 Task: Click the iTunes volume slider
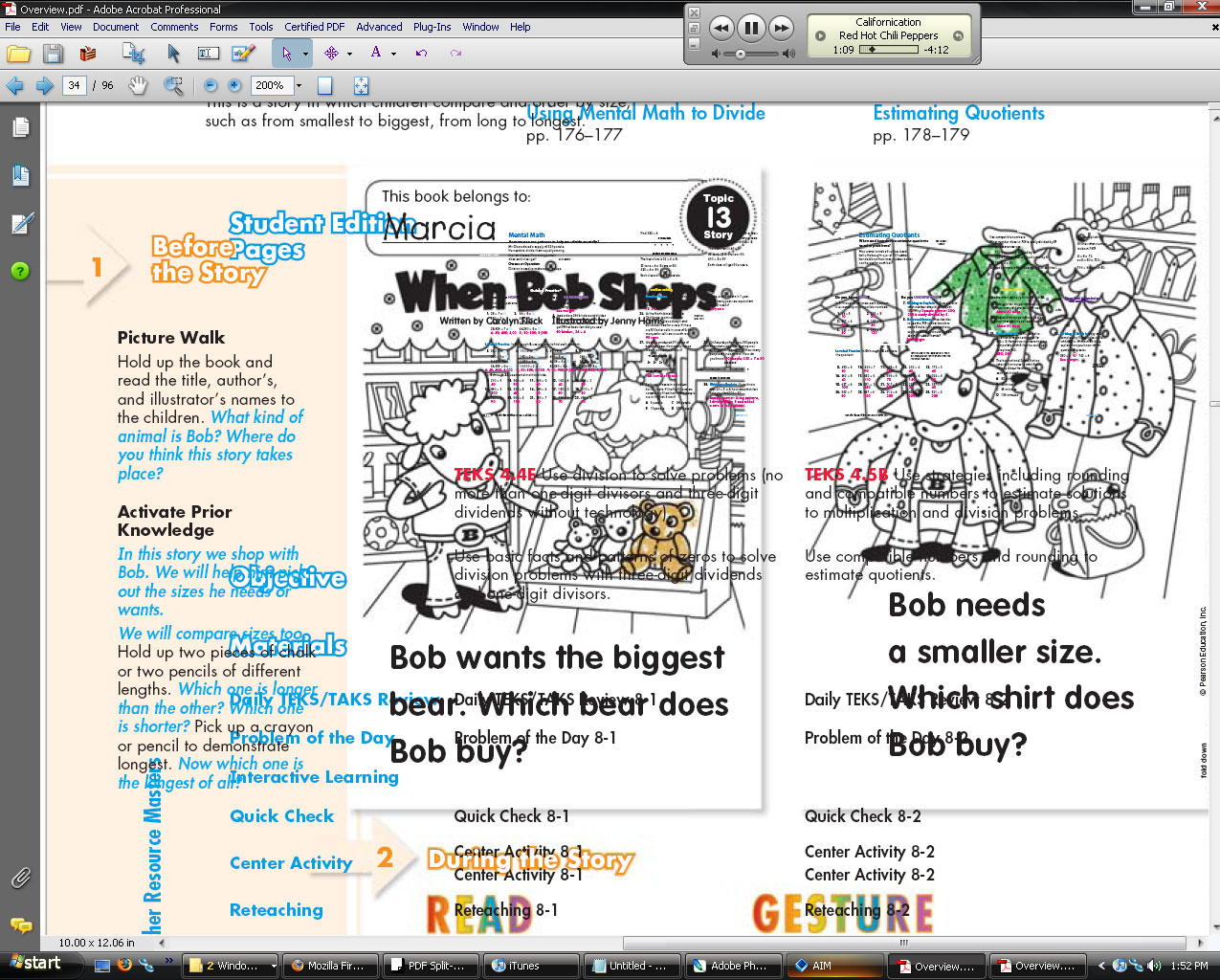[740, 54]
